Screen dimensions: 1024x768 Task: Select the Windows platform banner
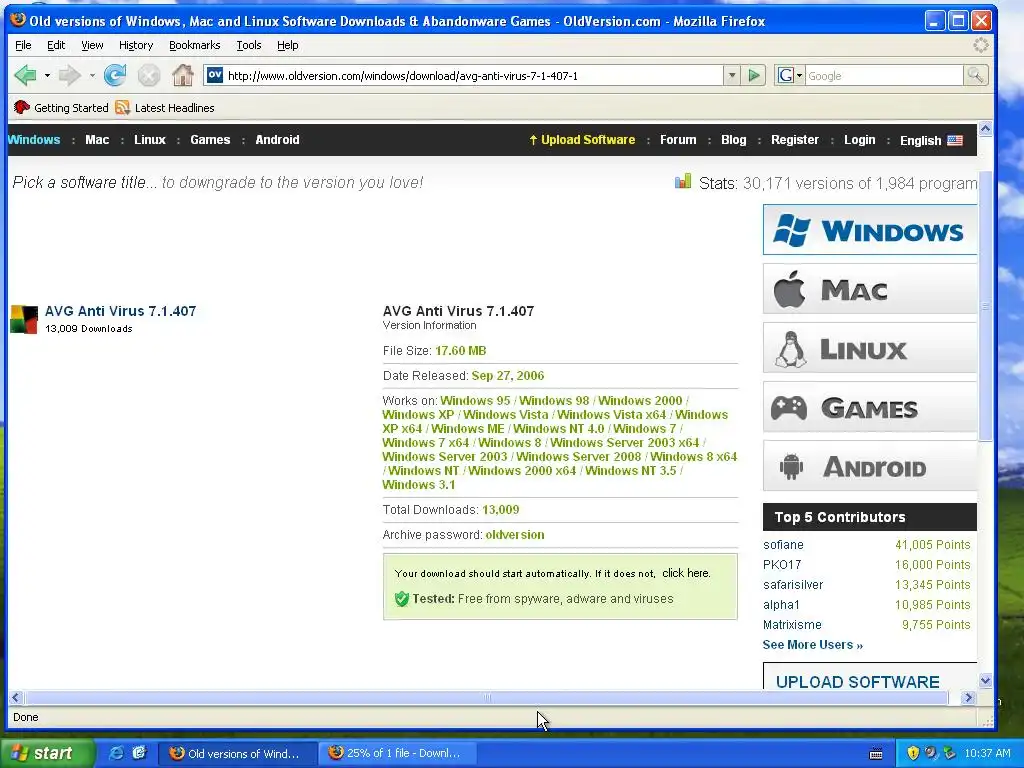click(x=870, y=230)
